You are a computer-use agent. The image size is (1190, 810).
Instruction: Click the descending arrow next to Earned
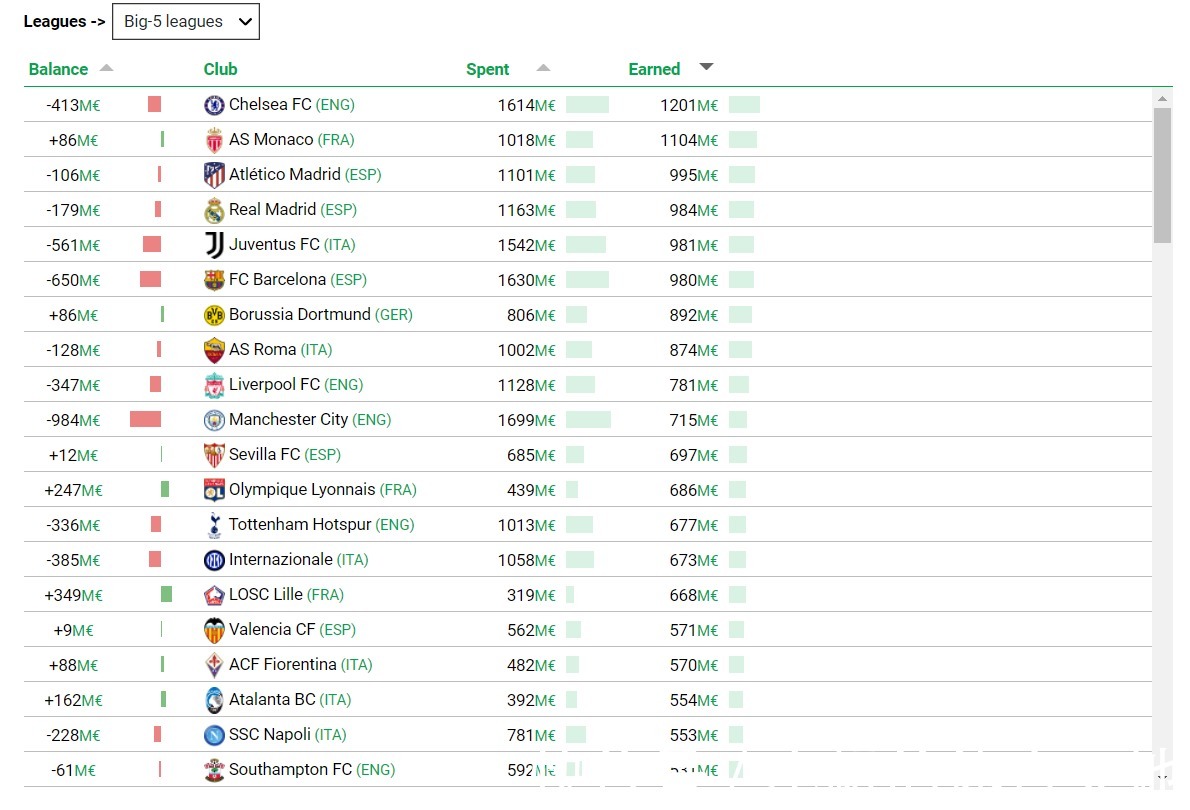point(707,67)
